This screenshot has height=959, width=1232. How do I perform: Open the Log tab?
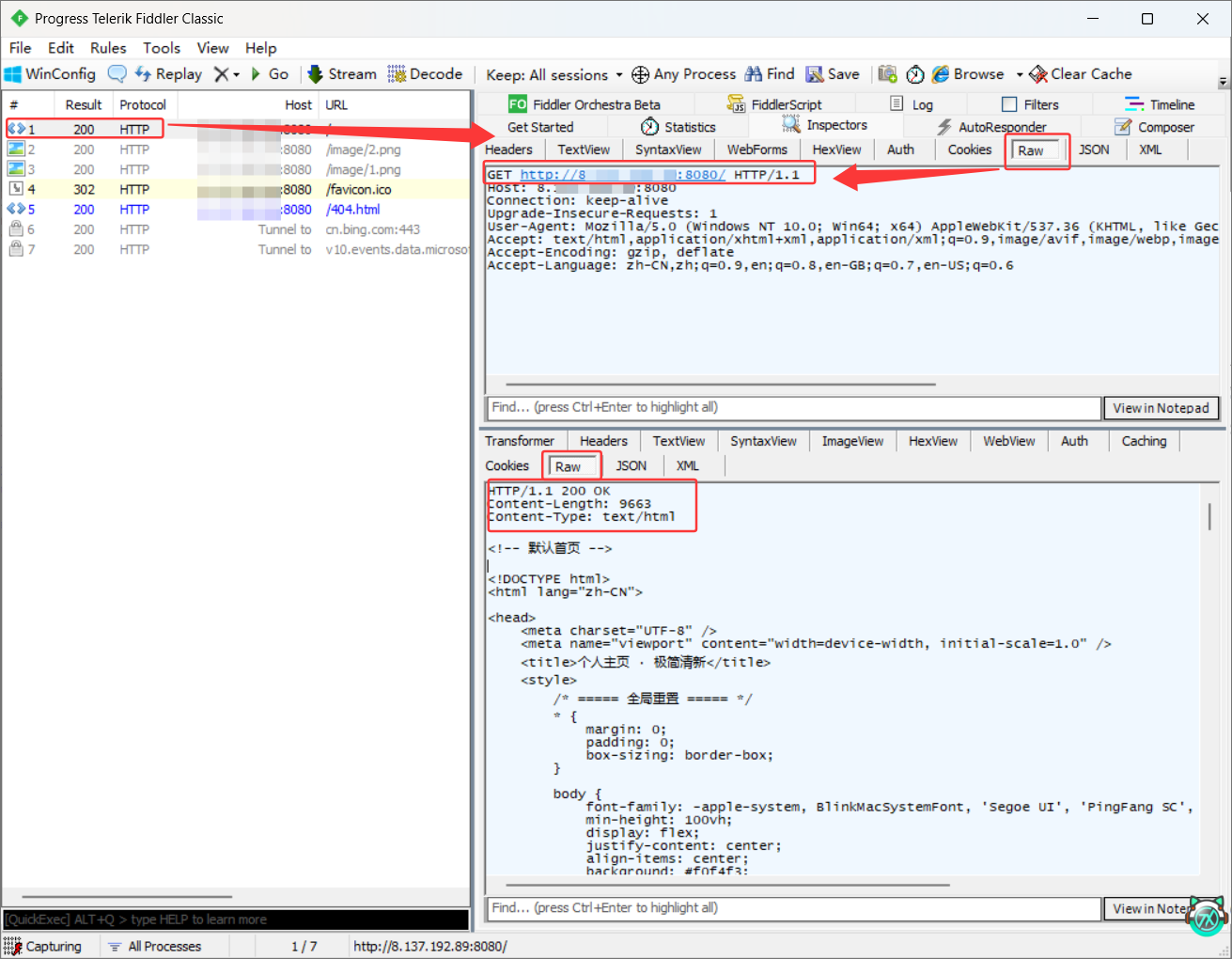click(x=912, y=104)
